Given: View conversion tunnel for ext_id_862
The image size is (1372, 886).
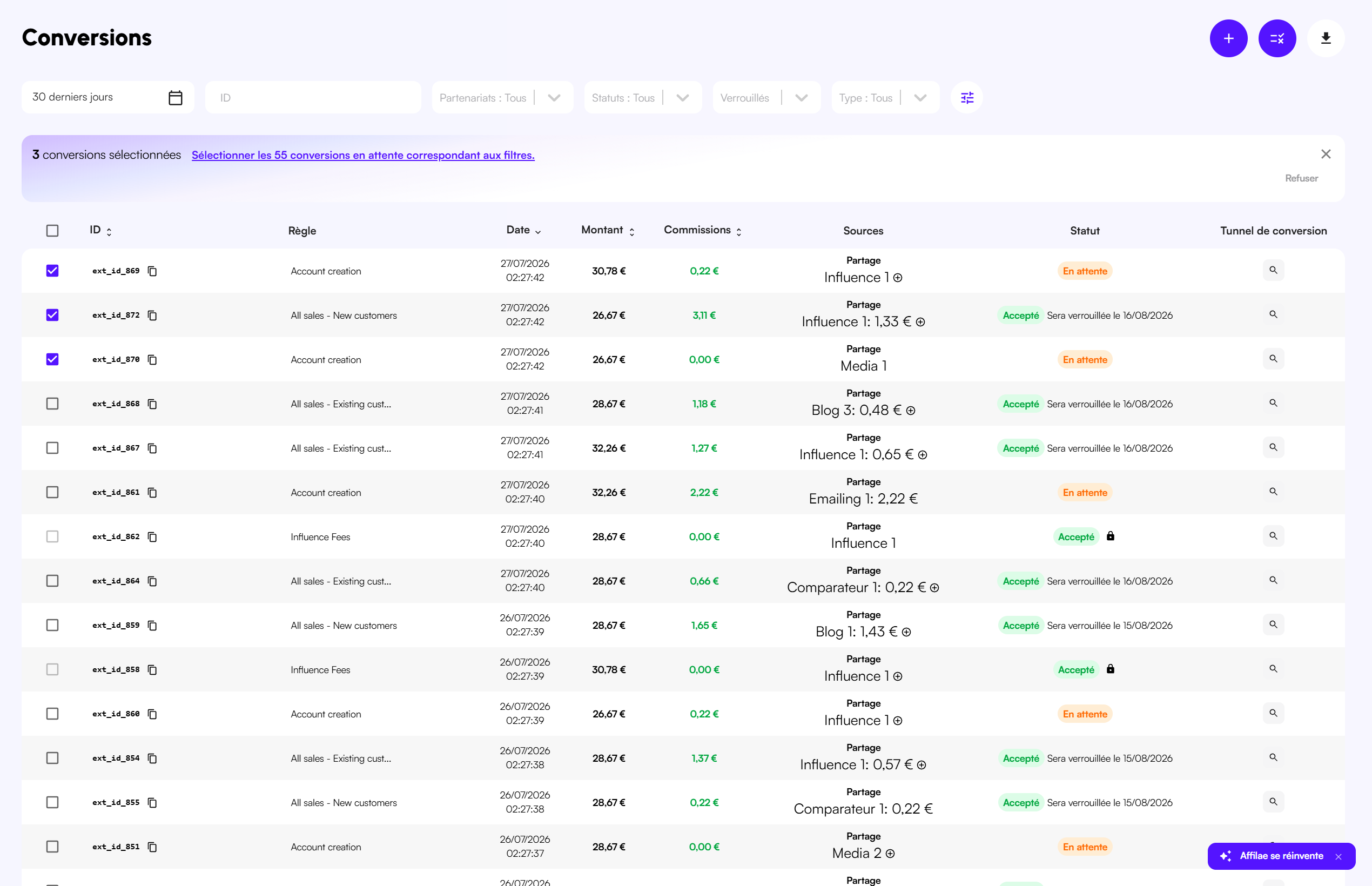Looking at the screenshot, I should [x=1273, y=535].
